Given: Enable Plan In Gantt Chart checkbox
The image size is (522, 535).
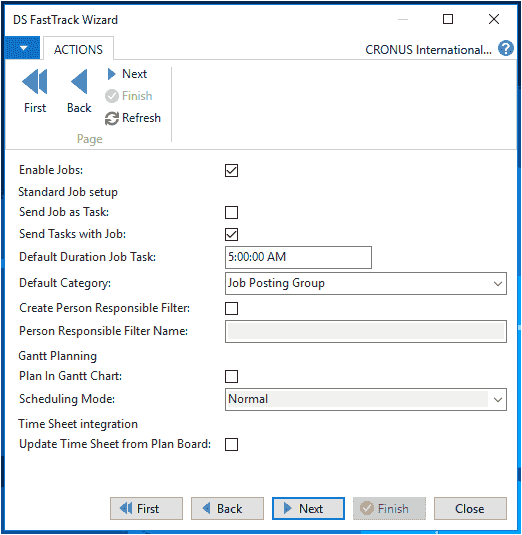Looking at the screenshot, I should point(231,377).
